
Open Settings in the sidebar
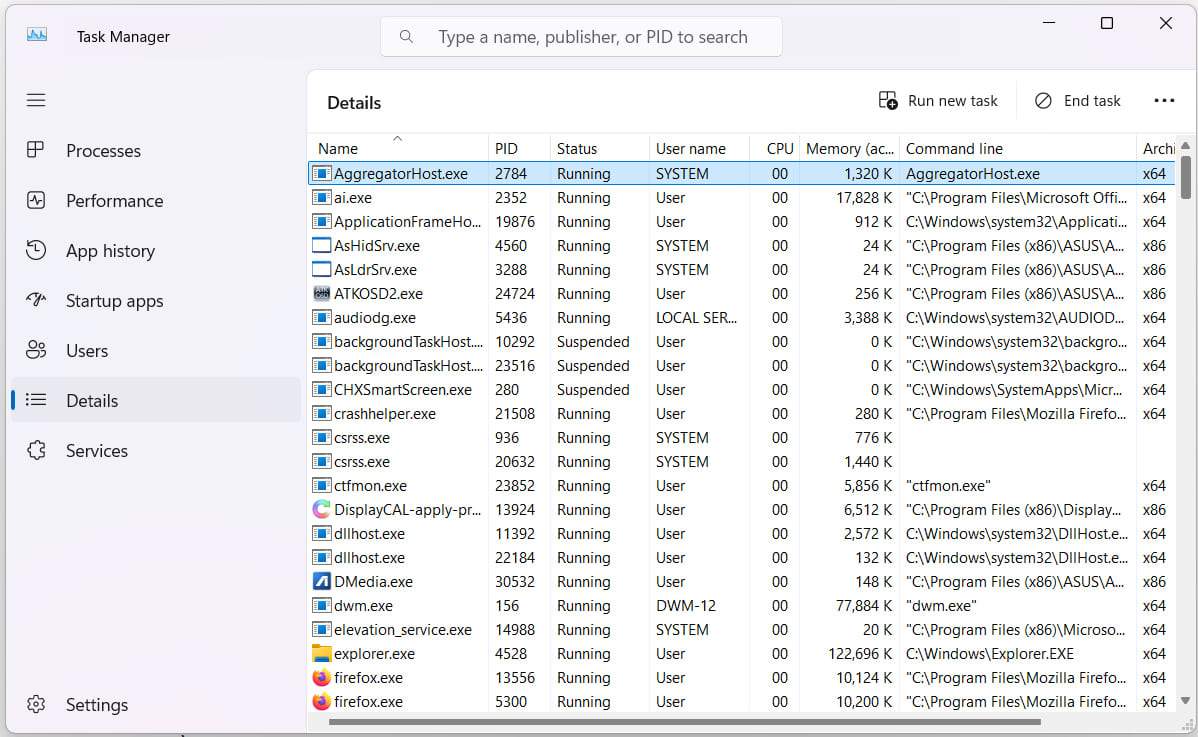pyautogui.click(x=156, y=704)
